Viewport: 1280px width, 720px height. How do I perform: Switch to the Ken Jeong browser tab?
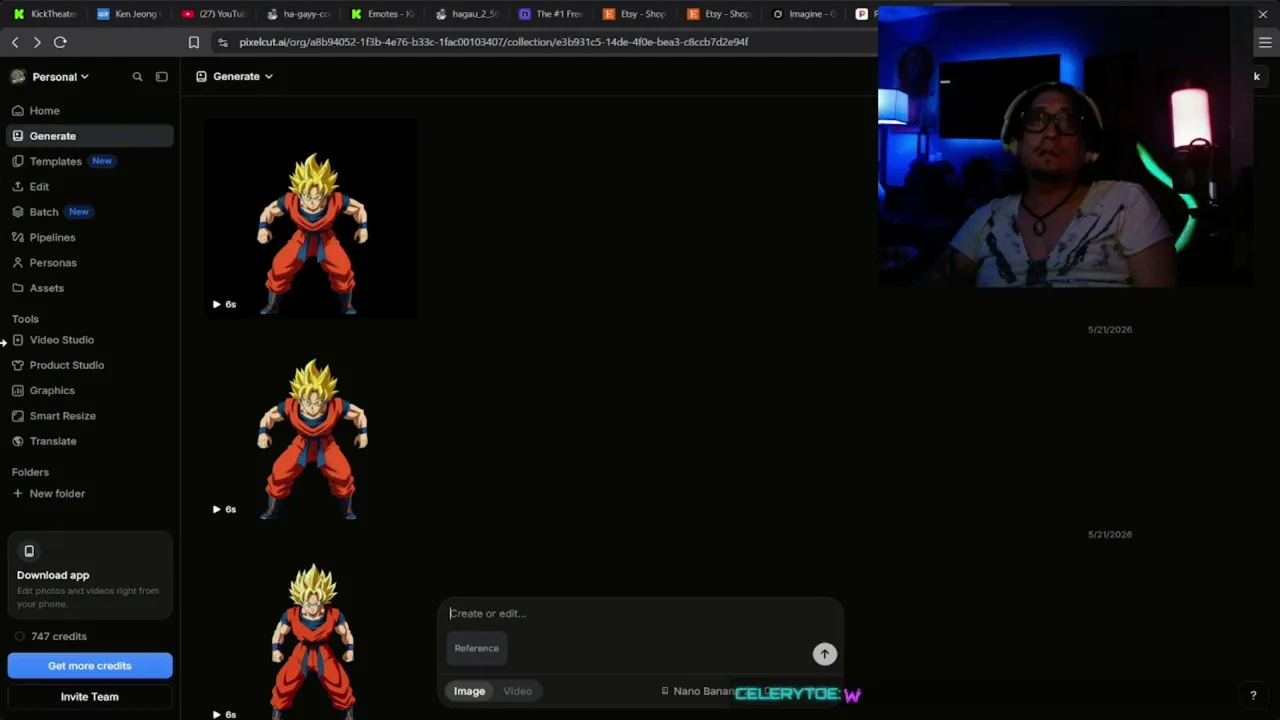click(129, 14)
